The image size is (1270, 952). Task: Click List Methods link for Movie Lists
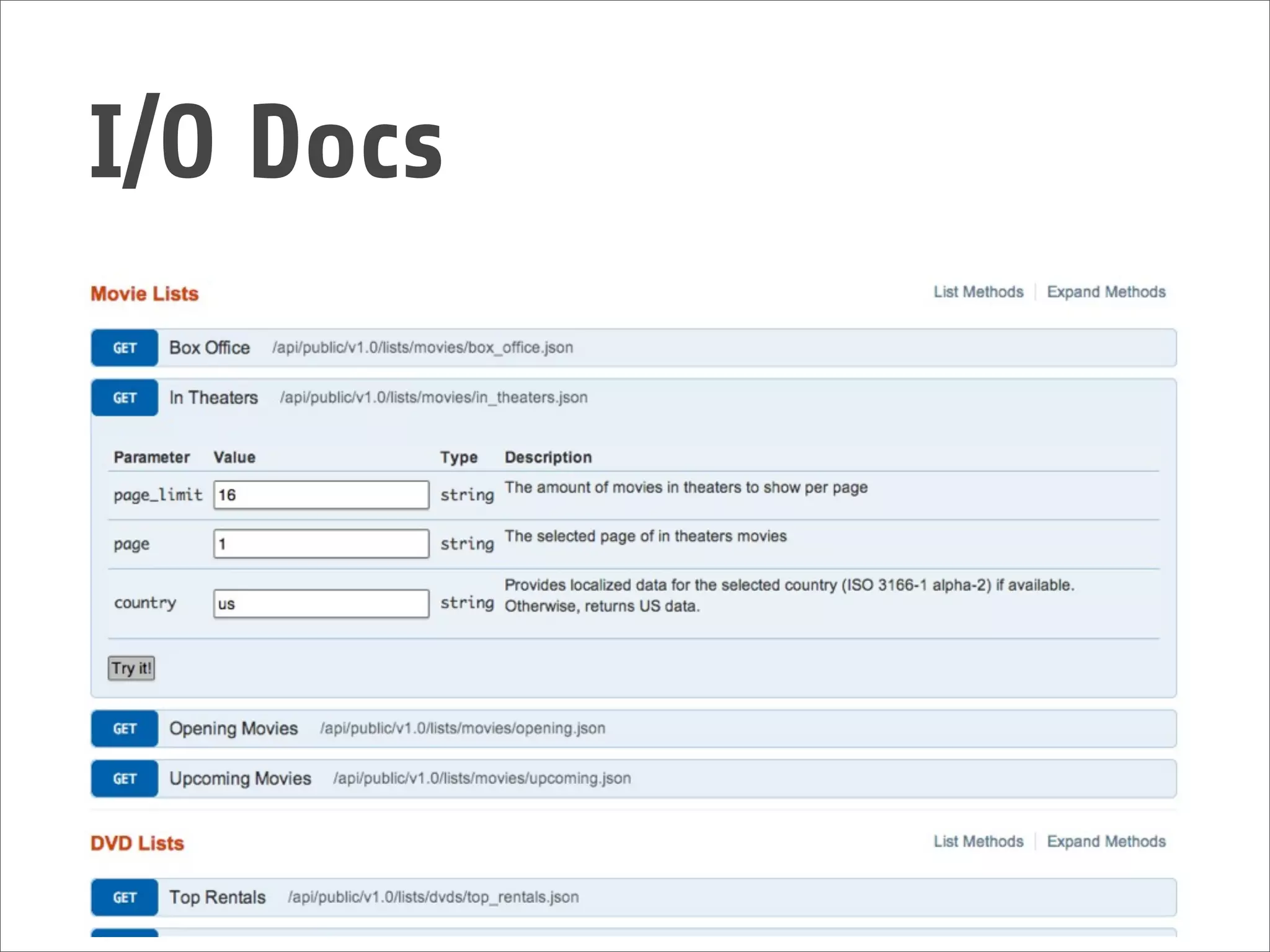(x=979, y=292)
